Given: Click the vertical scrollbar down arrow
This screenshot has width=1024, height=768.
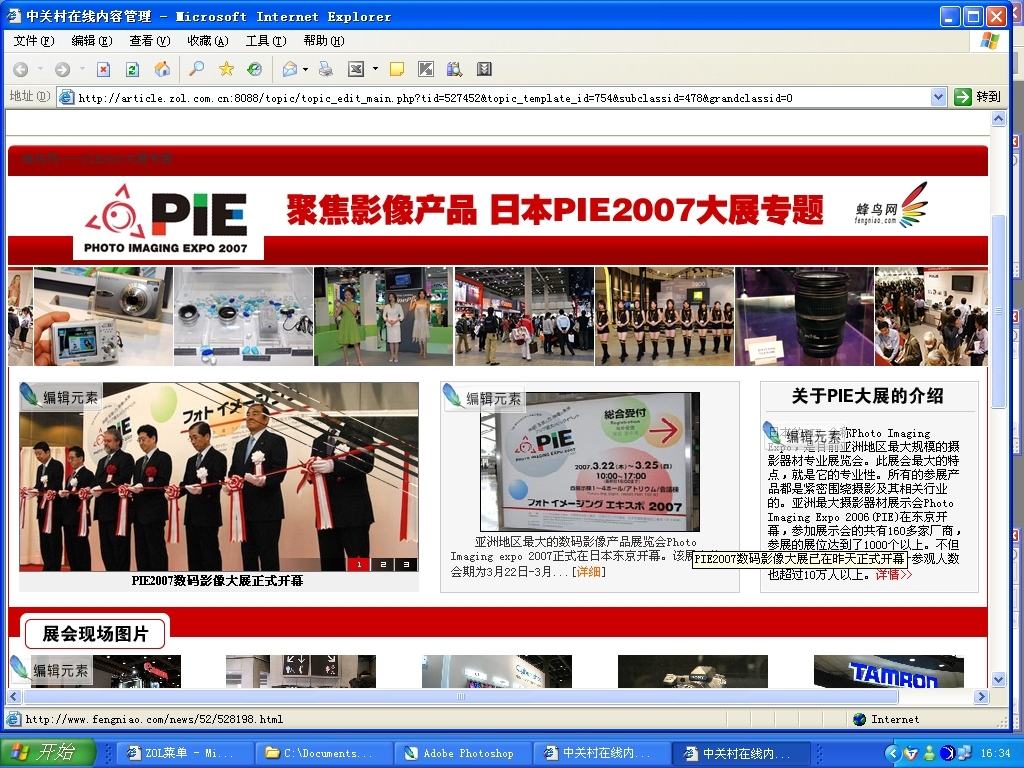Looking at the screenshot, I should point(998,680).
